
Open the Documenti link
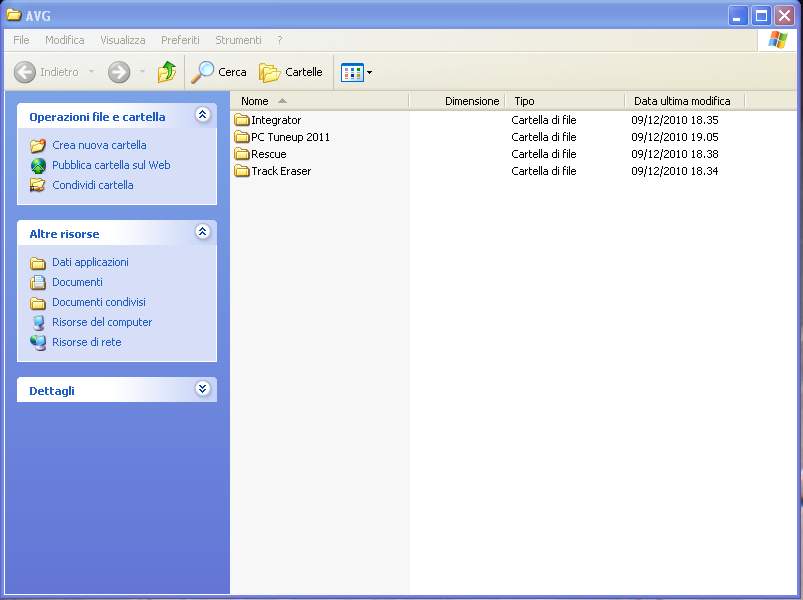[x=77, y=282]
